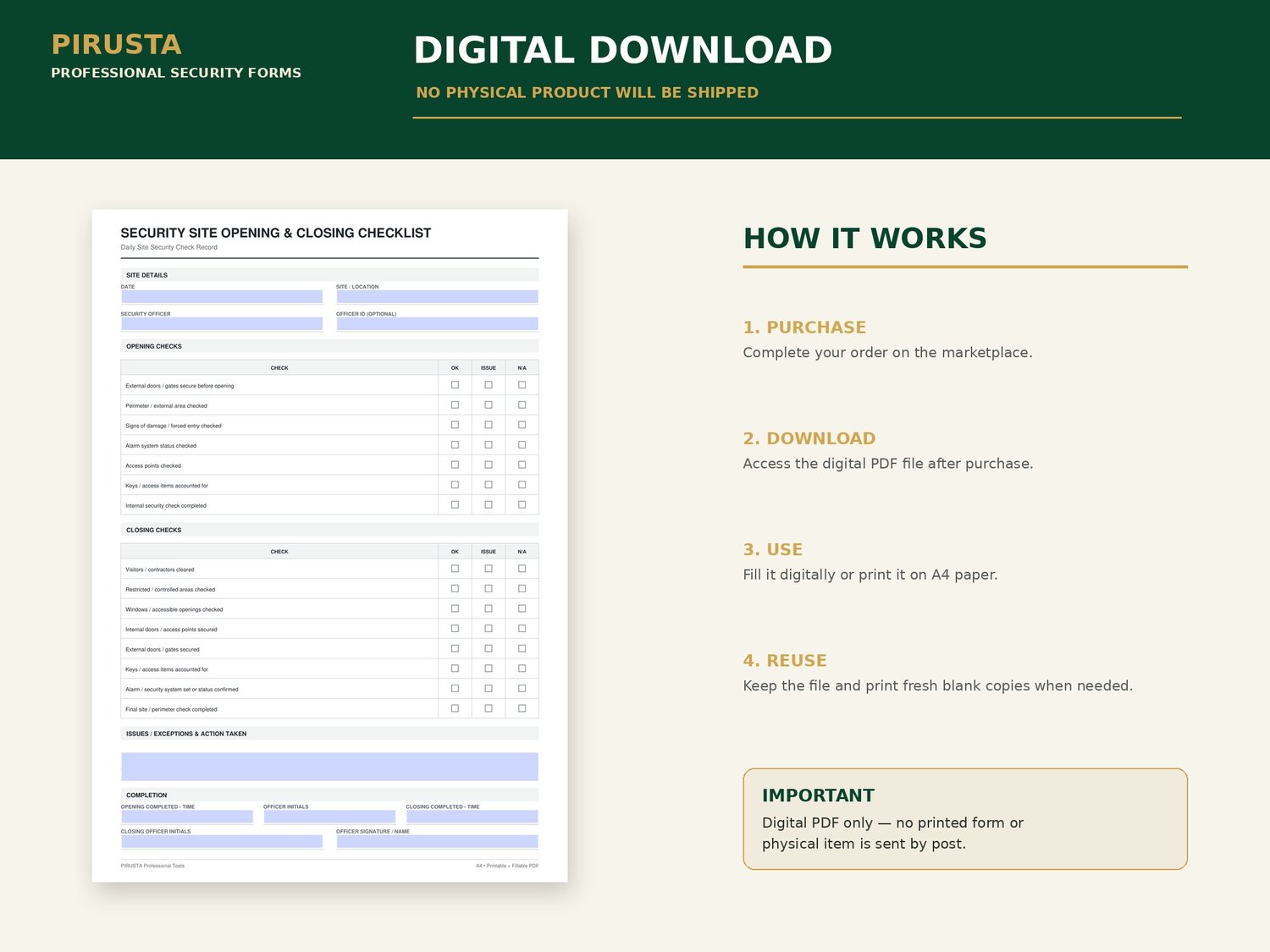Click the form title Security Site Opening & Closing Checklist

pyautogui.click(x=276, y=233)
